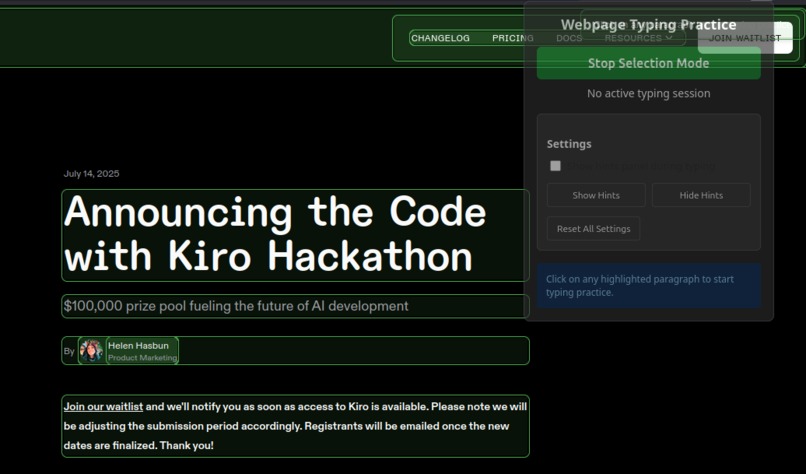Open the Docs navigation link

569,38
